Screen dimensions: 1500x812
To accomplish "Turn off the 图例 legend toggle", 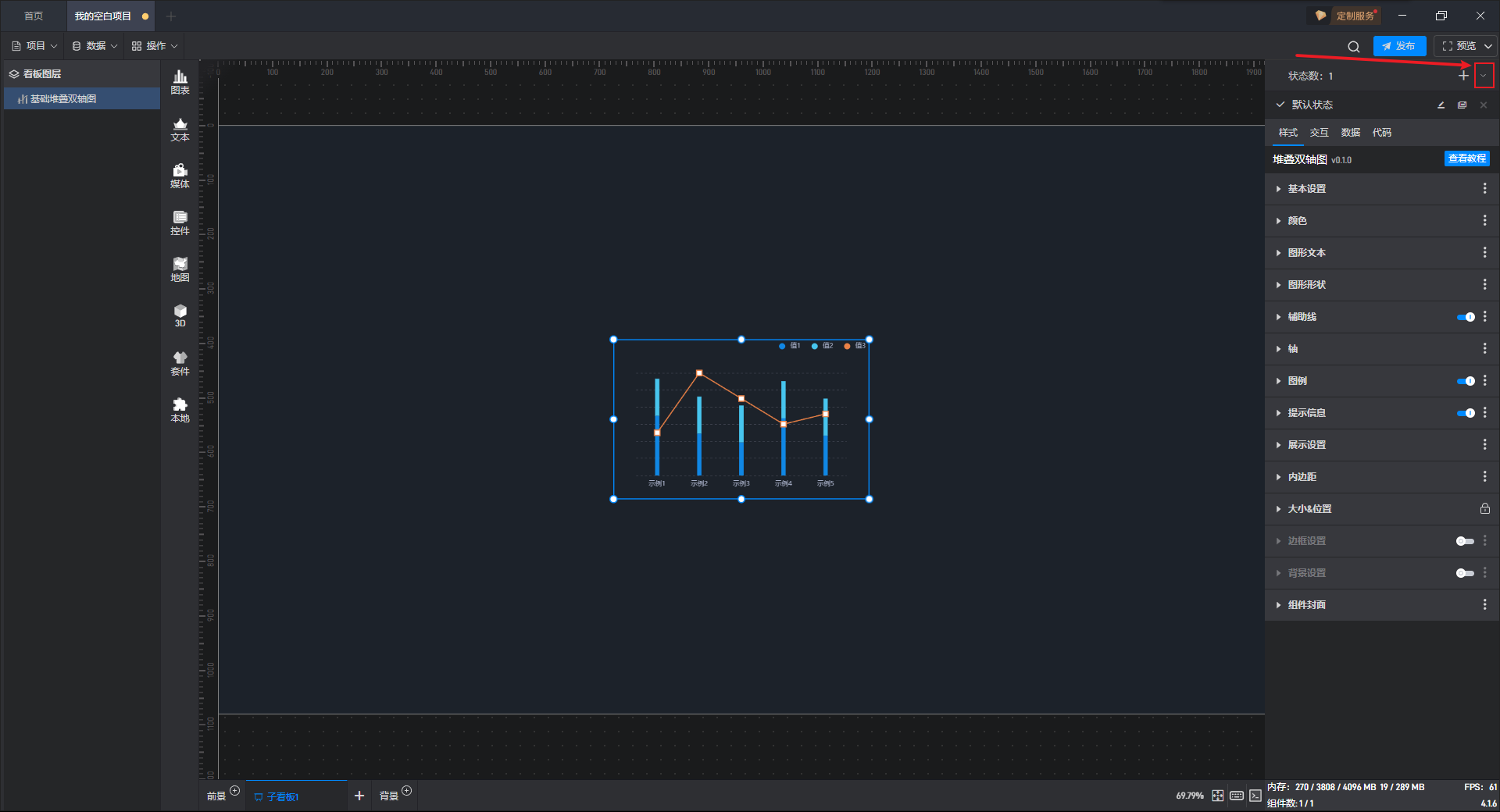I will coord(1466,381).
